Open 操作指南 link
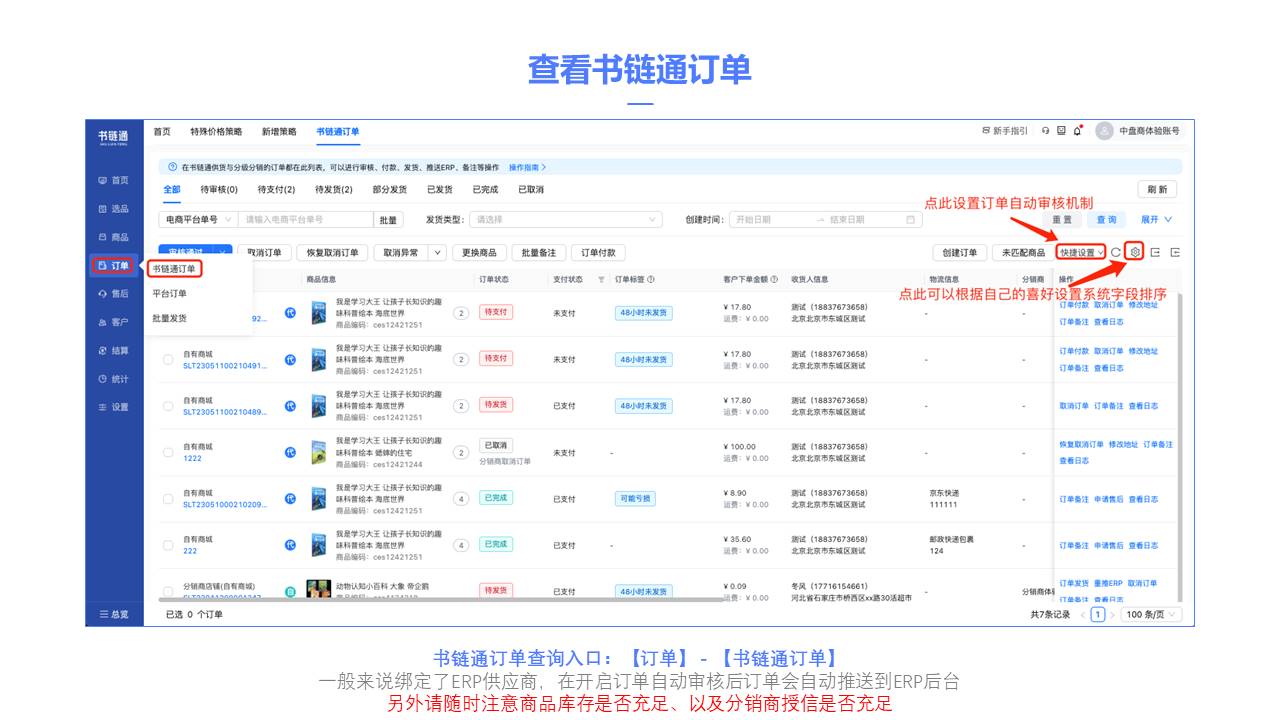Viewport: 1280px width, 720px height. coord(527,167)
